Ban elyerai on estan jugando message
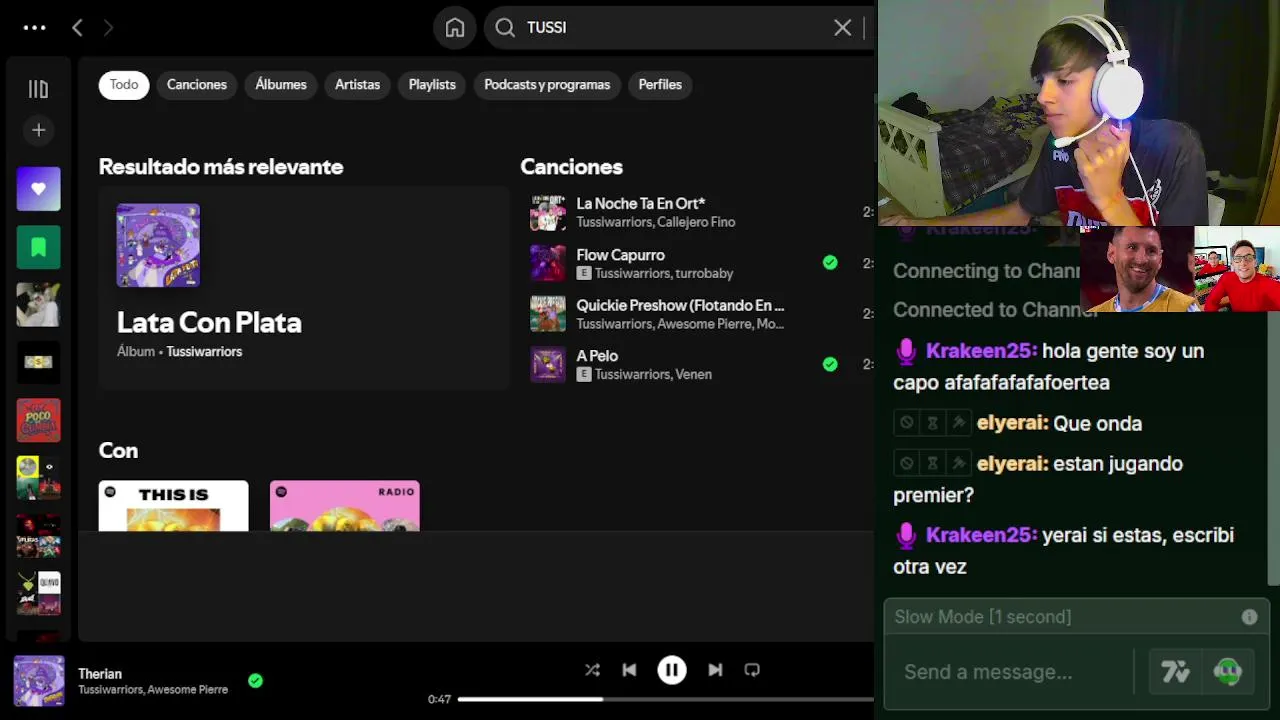The image size is (1280, 720). pos(906,463)
